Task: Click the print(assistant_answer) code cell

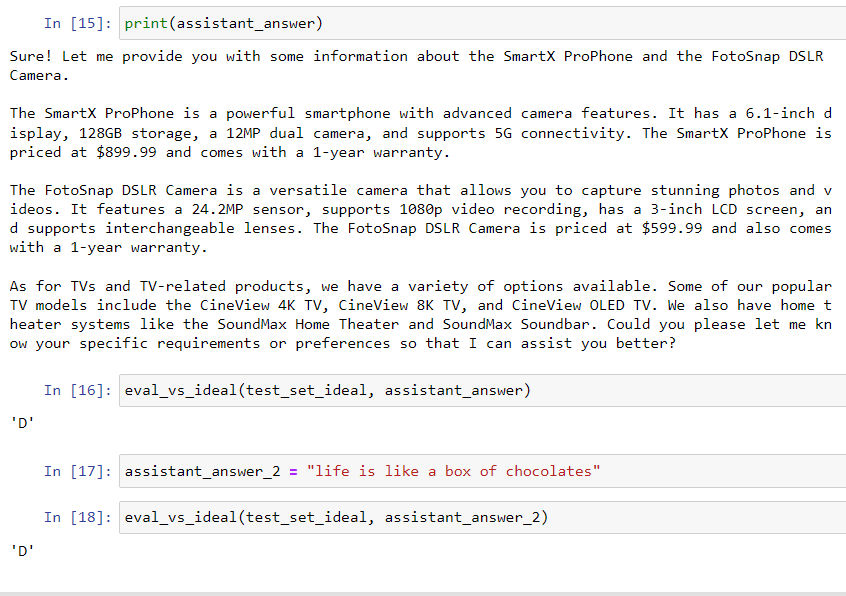Action: (482, 23)
